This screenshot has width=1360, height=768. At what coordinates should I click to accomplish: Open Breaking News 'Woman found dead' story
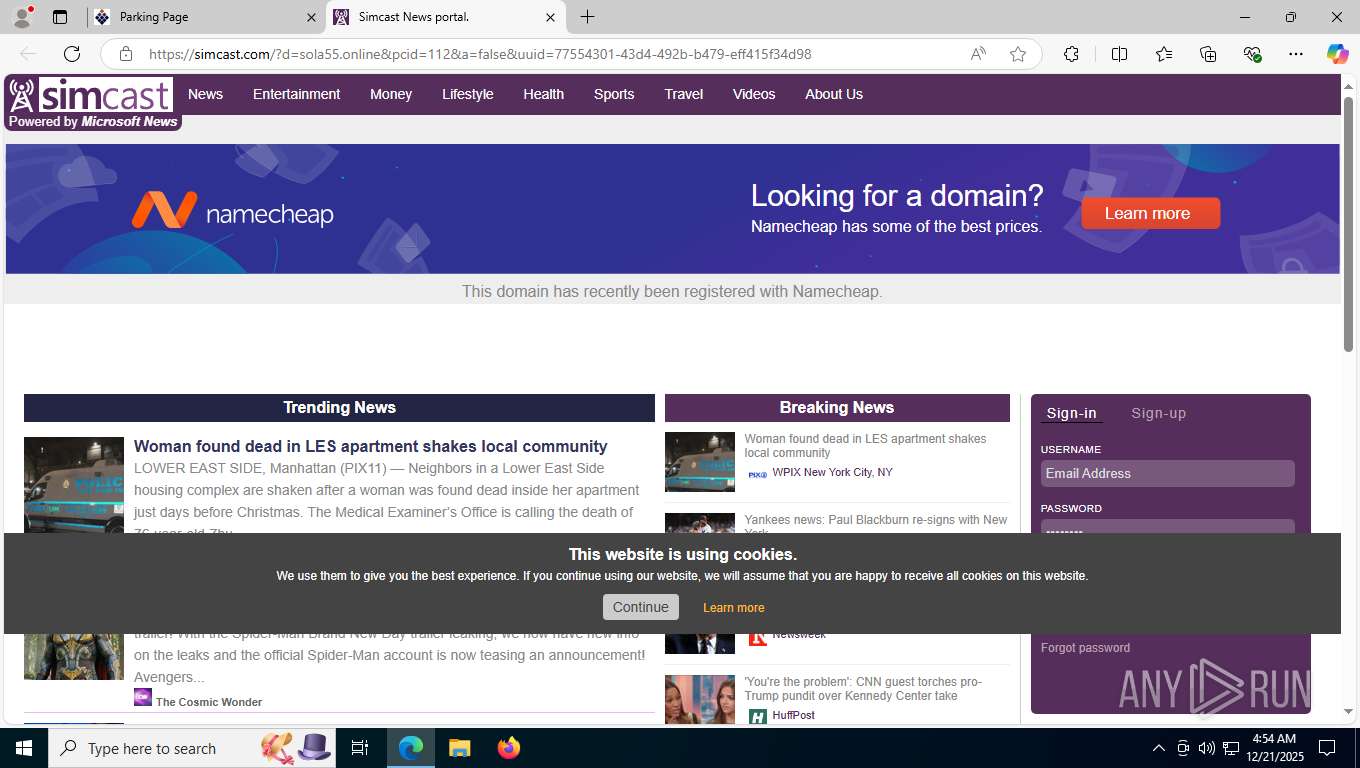pos(865,446)
